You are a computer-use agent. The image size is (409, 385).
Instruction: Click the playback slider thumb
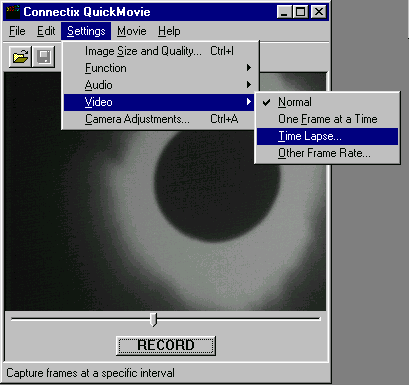point(153,319)
